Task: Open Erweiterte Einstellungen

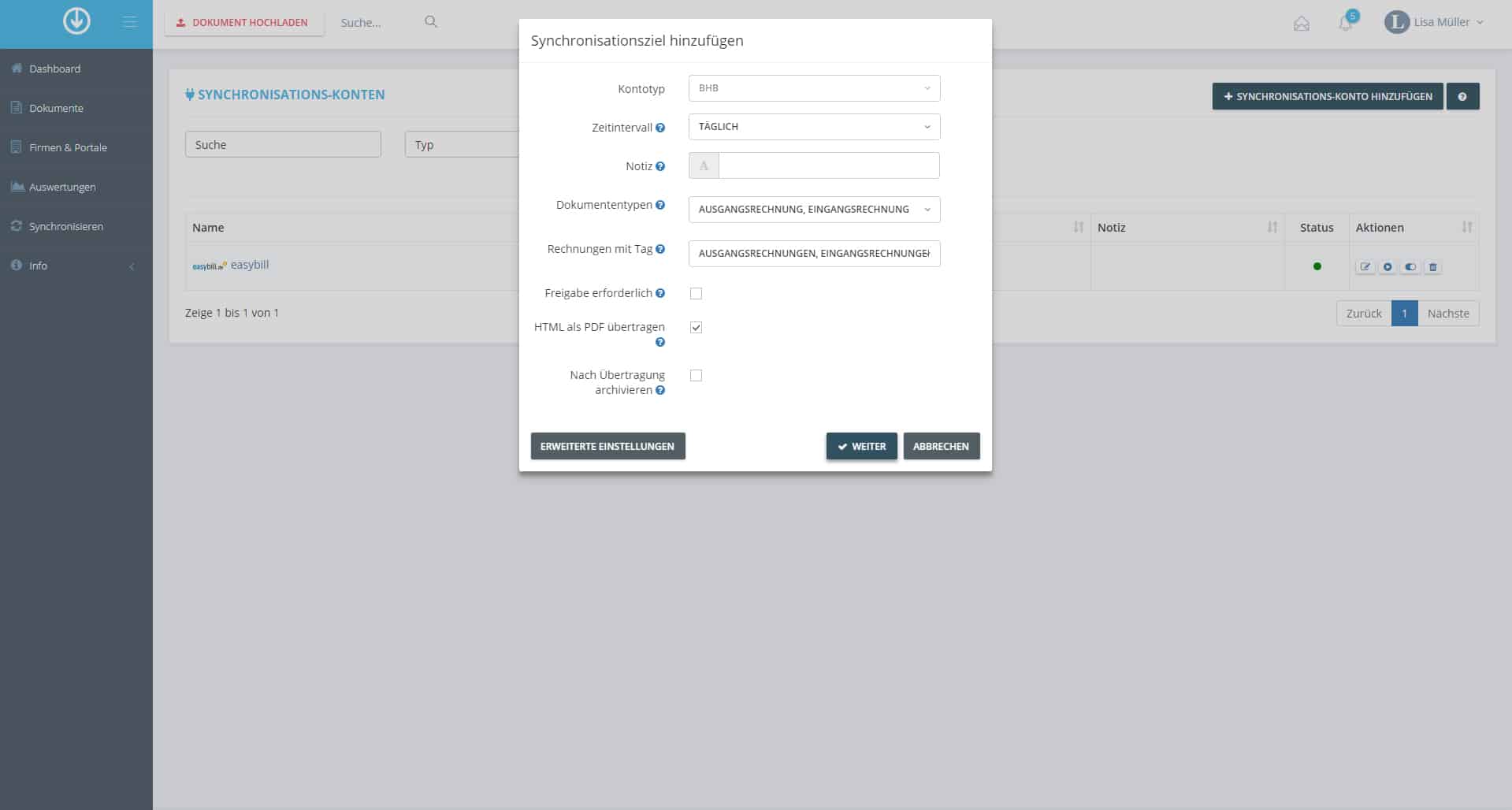Action: tap(607, 446)
